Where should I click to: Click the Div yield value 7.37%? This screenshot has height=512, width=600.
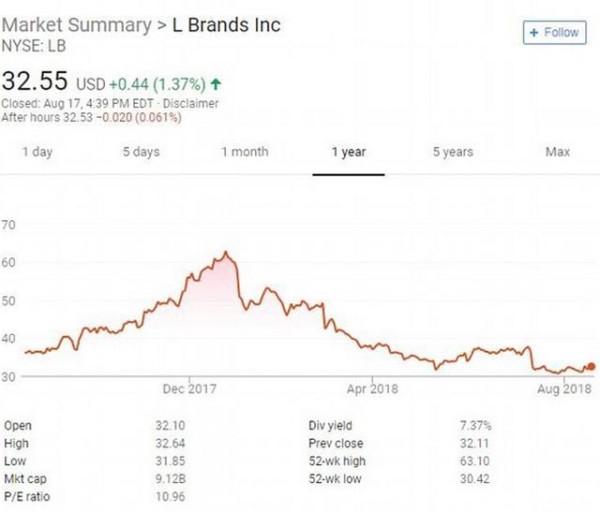(x=475, y=426)
